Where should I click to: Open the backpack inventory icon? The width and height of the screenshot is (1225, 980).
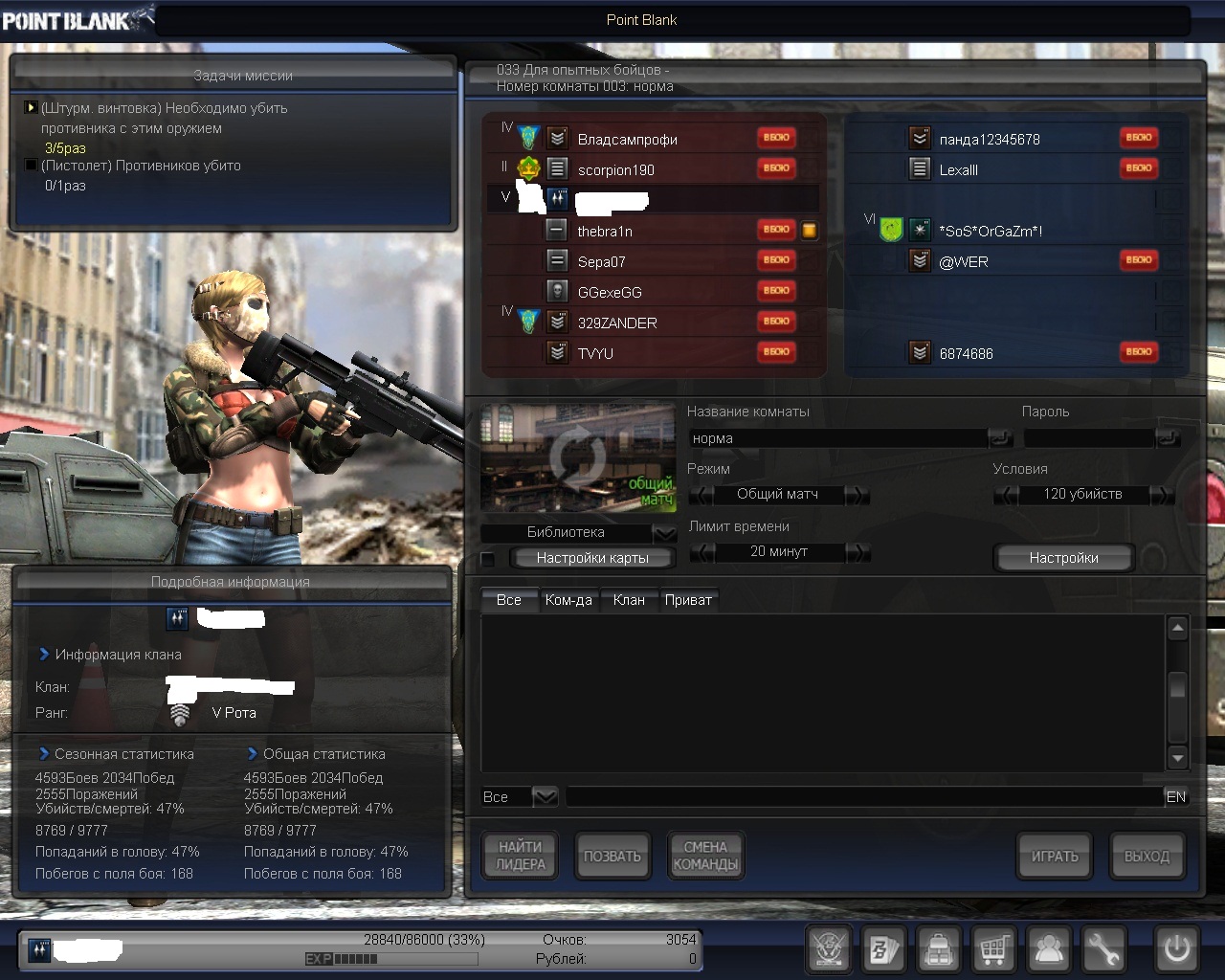(939, 949)
